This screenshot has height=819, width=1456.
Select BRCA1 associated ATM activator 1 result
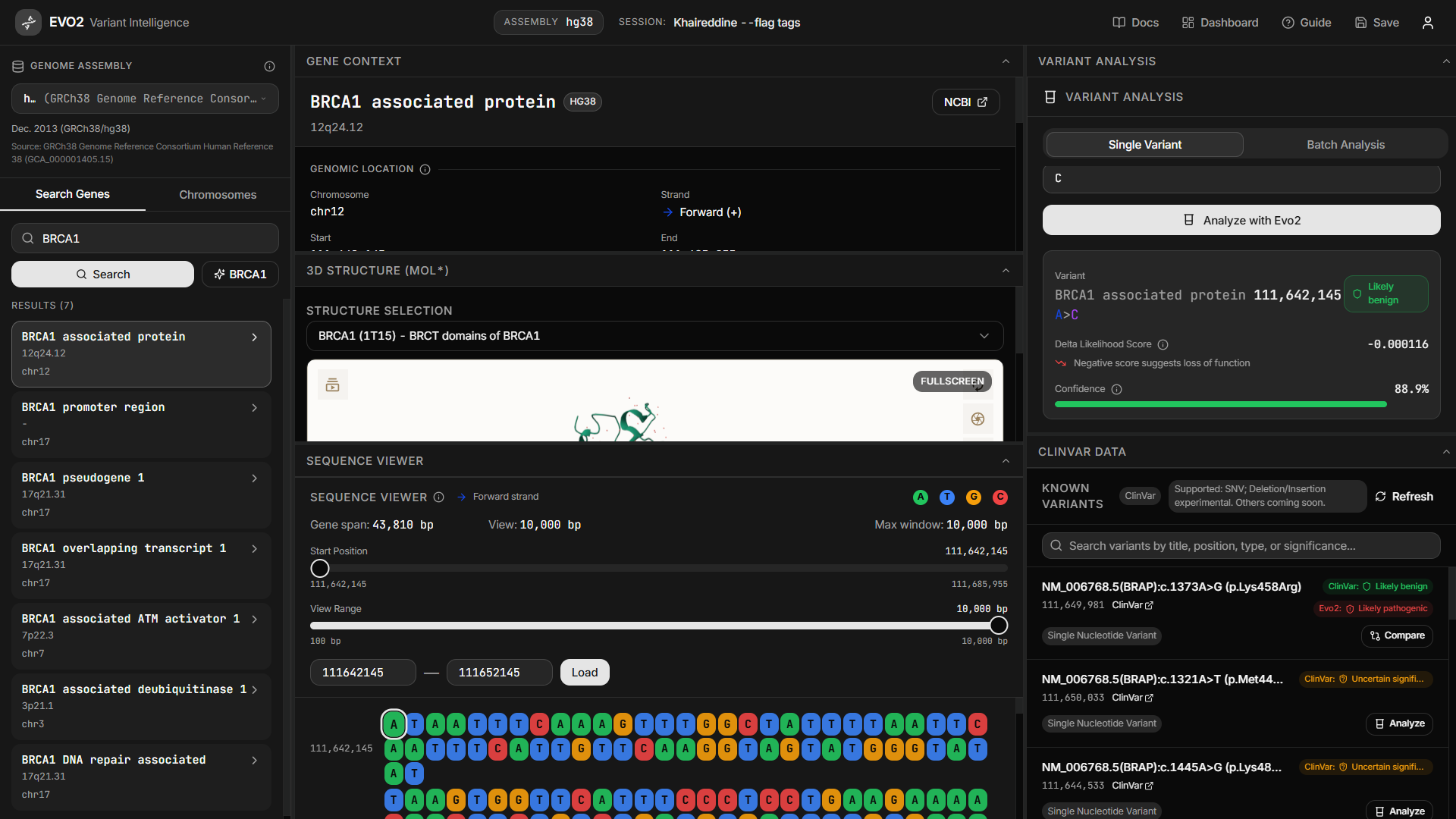[x=141, y=636]
